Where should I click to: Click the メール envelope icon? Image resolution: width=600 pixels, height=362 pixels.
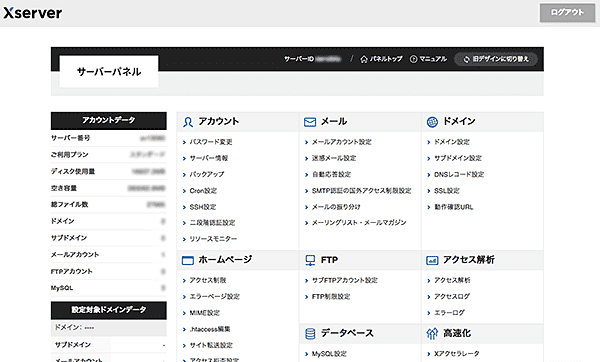click(310, 122)
